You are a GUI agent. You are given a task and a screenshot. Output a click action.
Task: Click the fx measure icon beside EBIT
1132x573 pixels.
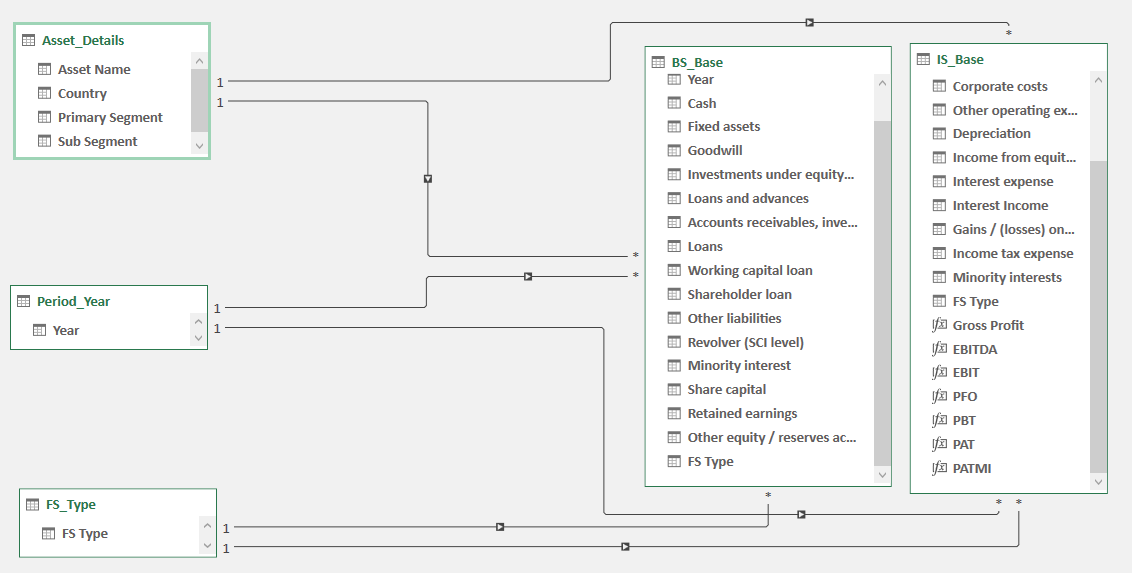coord(939,372)
